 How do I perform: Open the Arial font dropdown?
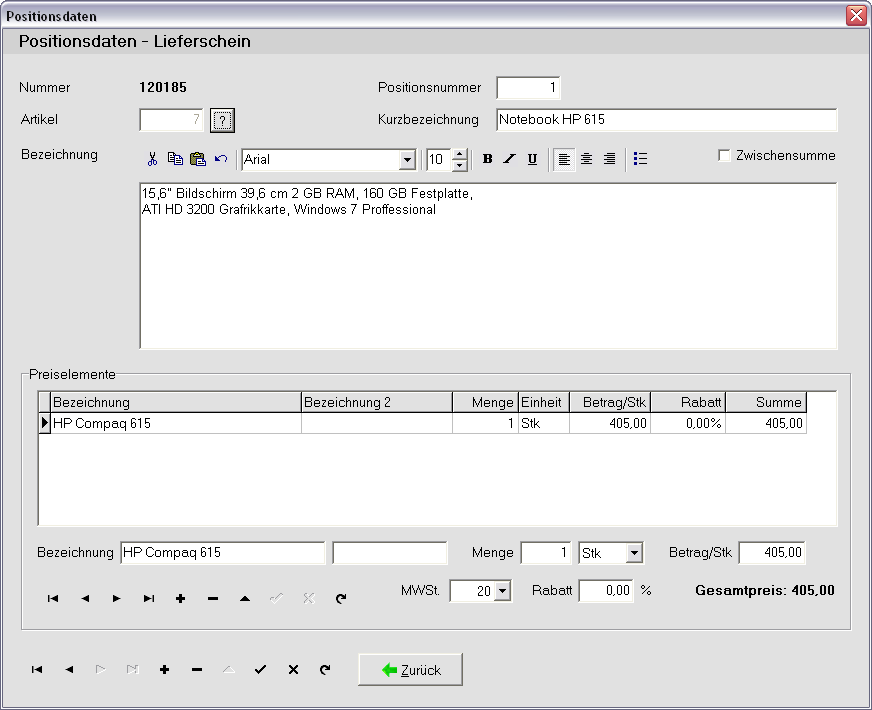point(407,160)
